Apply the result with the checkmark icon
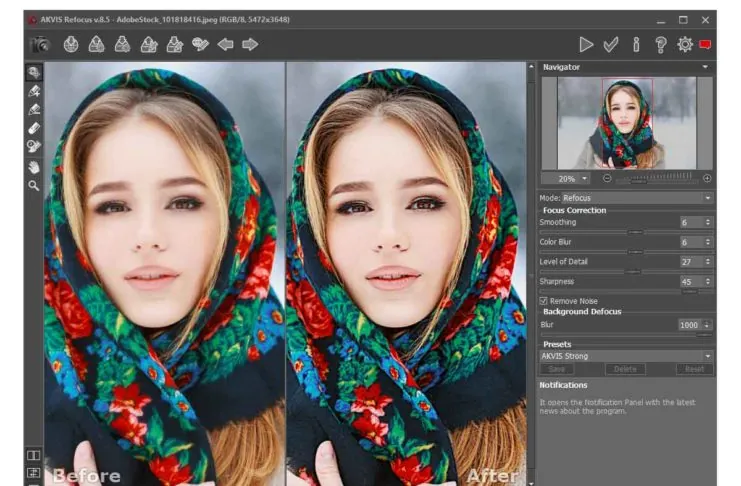Image resolution: width=741 pixels, height=486 pixels. pyautogui.click(x=610, y=44)
